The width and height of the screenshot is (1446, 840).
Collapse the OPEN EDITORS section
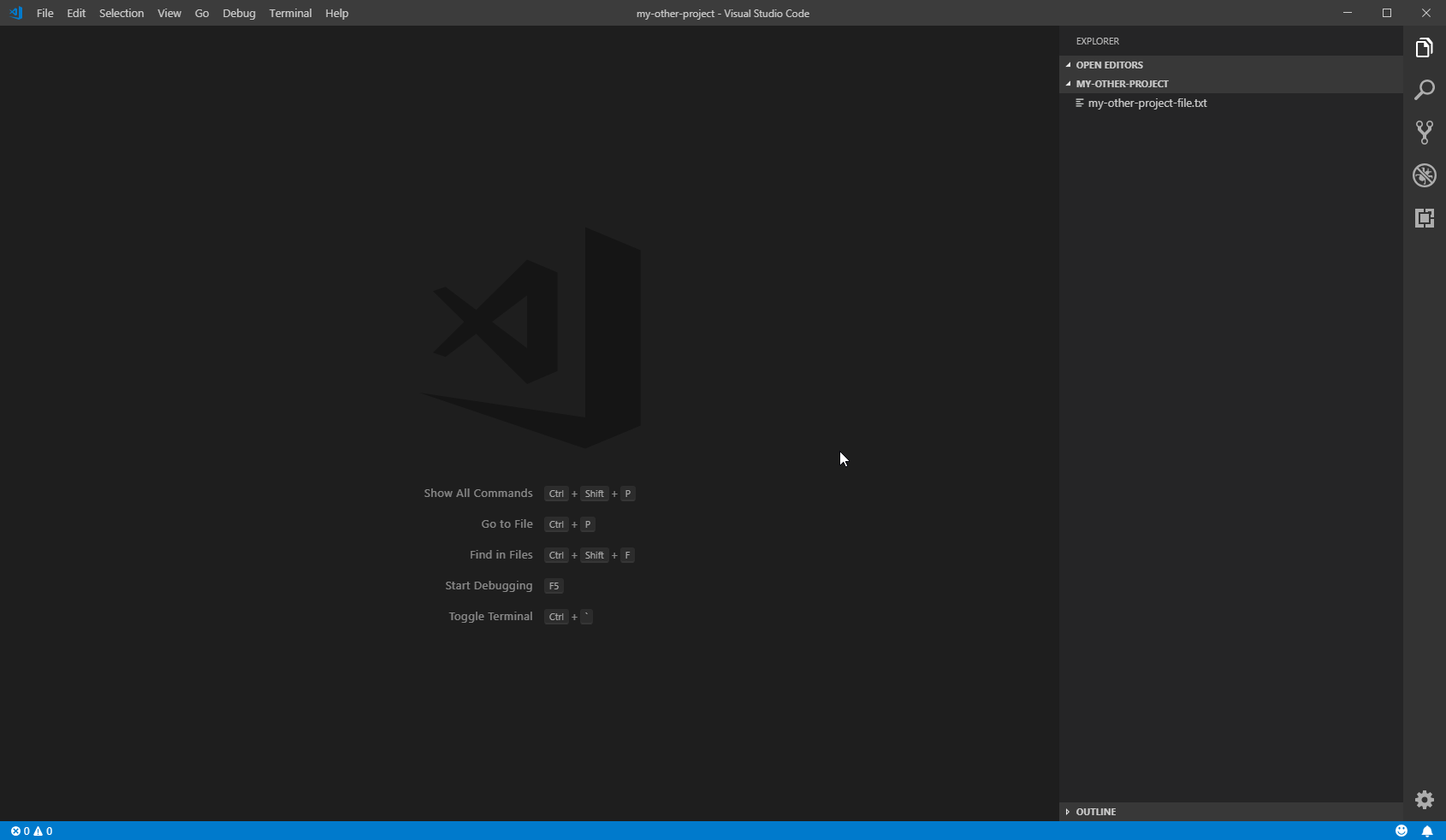point(1108,64)
